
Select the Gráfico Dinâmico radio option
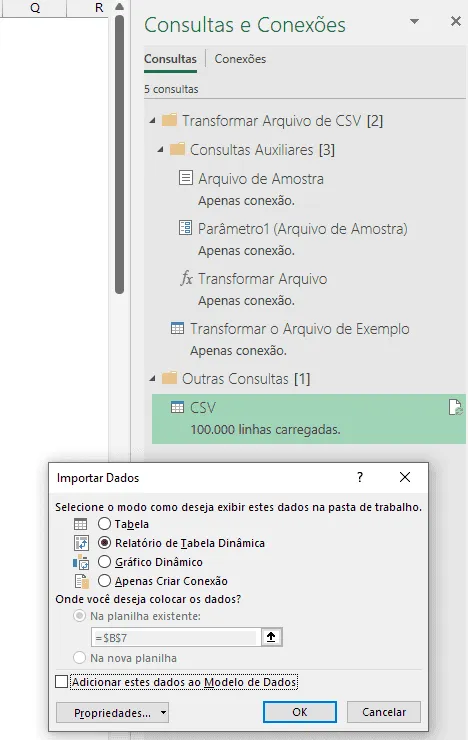tap(104, 562)
